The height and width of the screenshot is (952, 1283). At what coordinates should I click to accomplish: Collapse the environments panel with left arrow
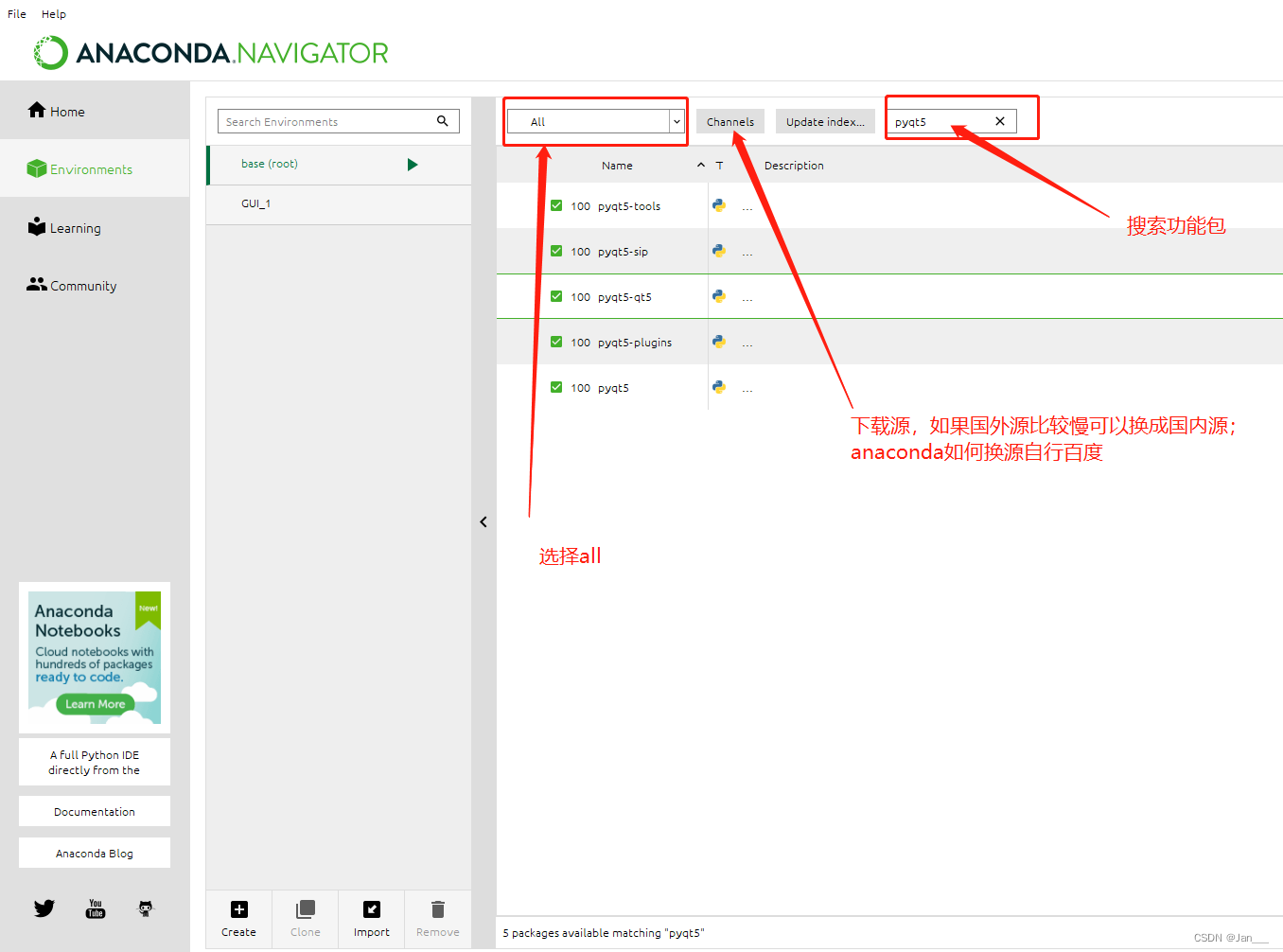(483, 521)
